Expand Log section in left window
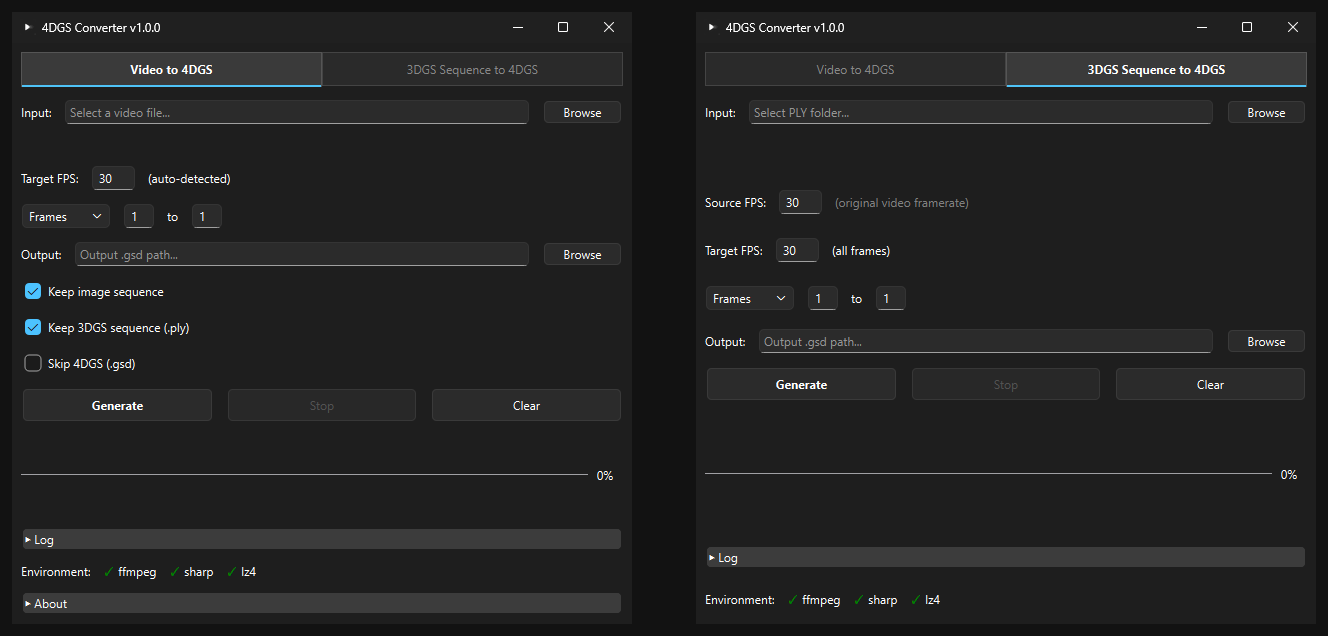 click(322, 539)
